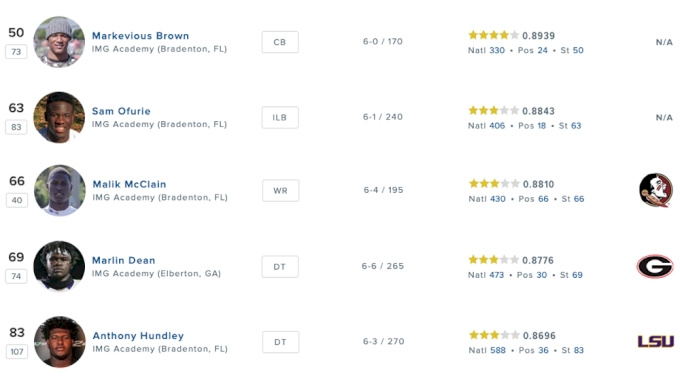Click the ILB position badge

[280, 118]
